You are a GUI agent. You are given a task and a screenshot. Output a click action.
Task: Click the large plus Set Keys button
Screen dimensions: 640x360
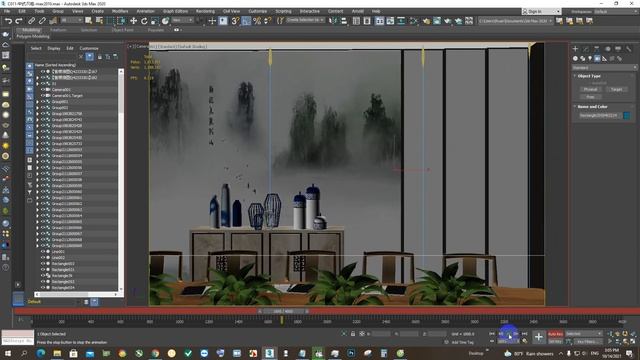538,337
